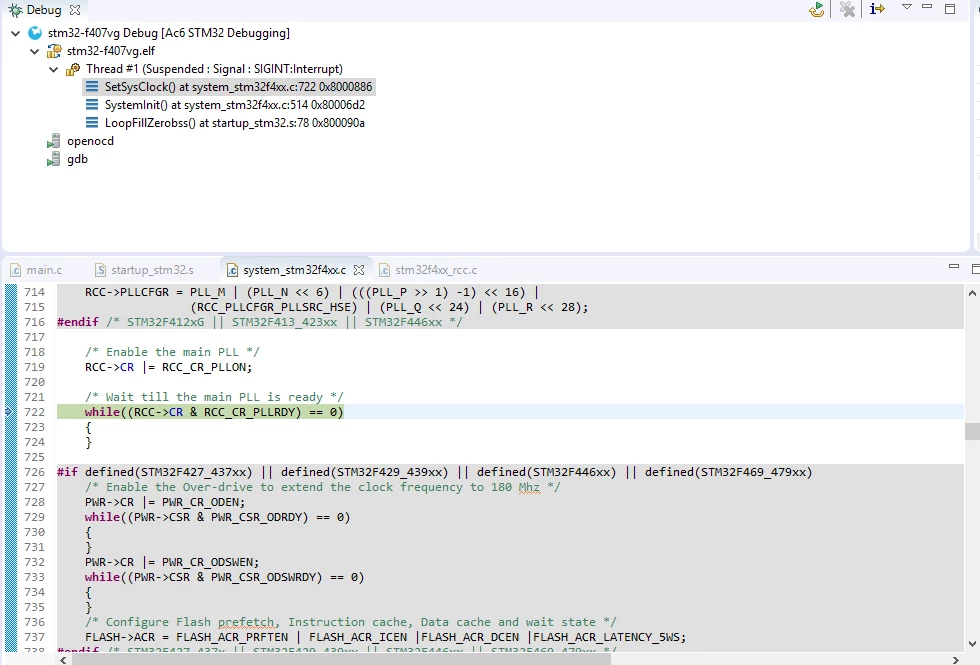
Task: Select the system_stm32f4xx.c editor tab
Action: [294, 270]
